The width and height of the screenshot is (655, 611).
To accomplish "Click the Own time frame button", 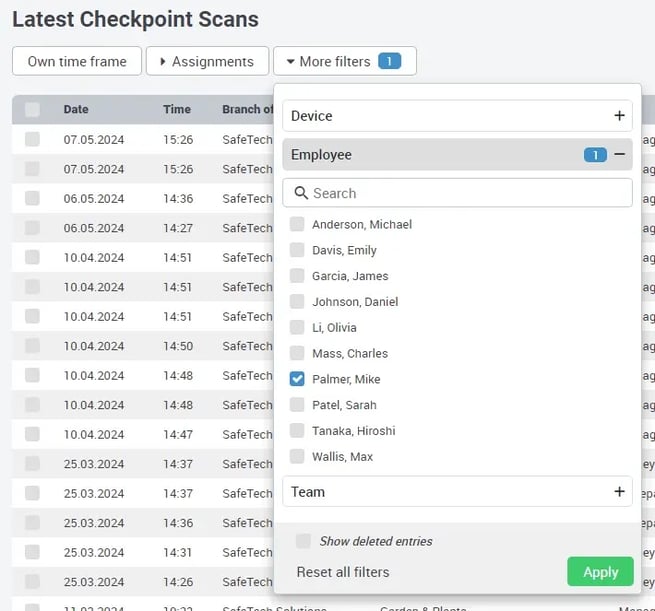I will 77,61.
